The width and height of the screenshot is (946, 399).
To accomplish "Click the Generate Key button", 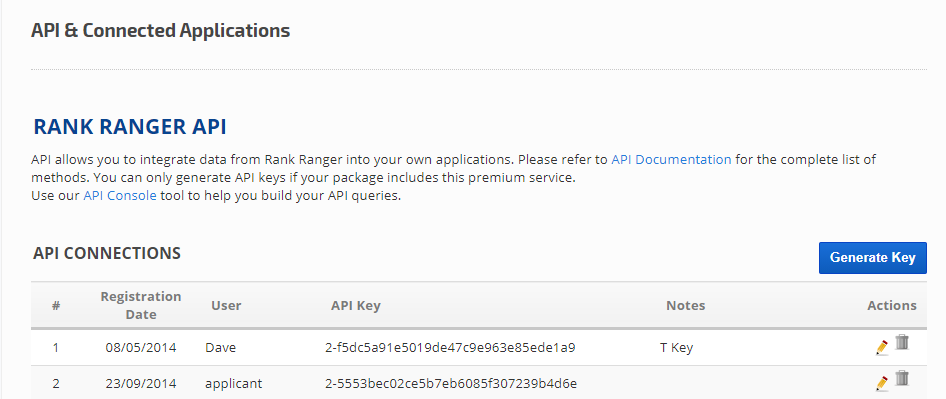I will point(872,258).
